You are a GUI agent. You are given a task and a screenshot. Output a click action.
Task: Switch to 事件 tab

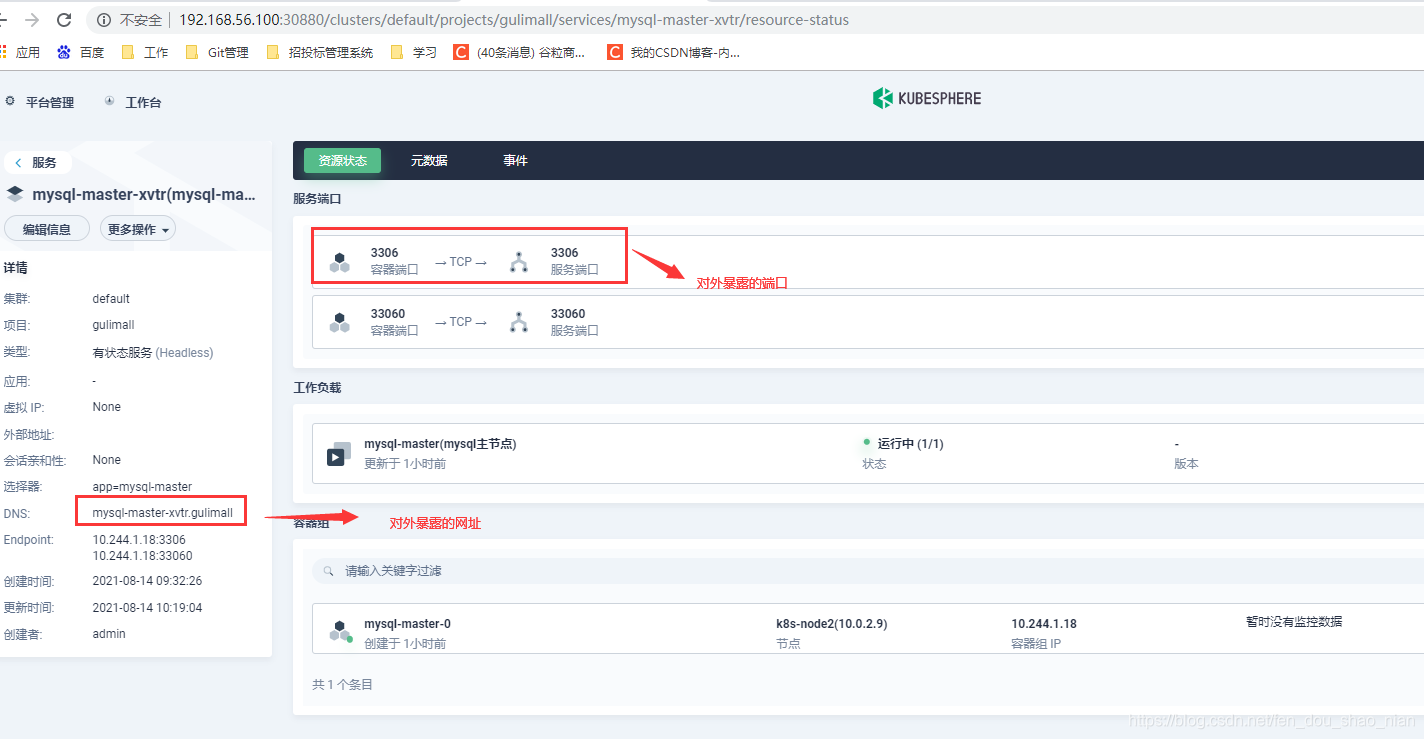(515, 160)
